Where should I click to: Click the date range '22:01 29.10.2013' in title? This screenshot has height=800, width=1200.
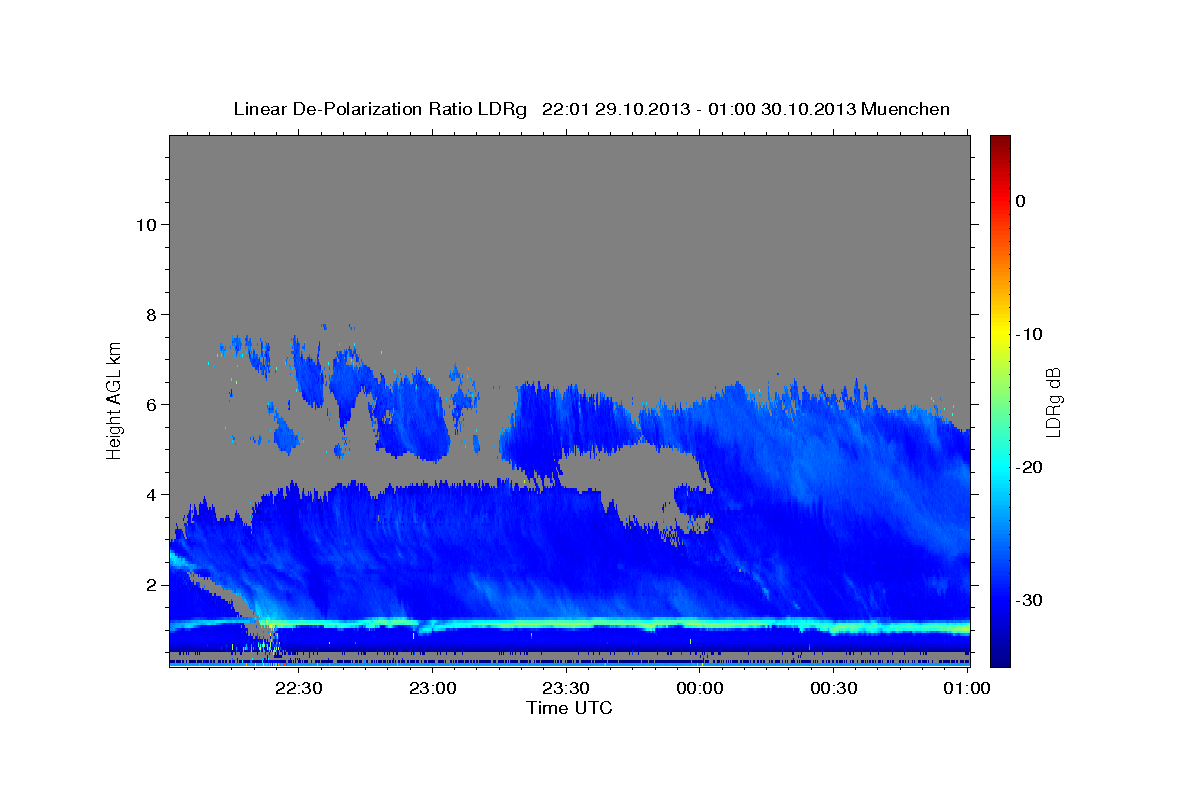tap(617, 109)
